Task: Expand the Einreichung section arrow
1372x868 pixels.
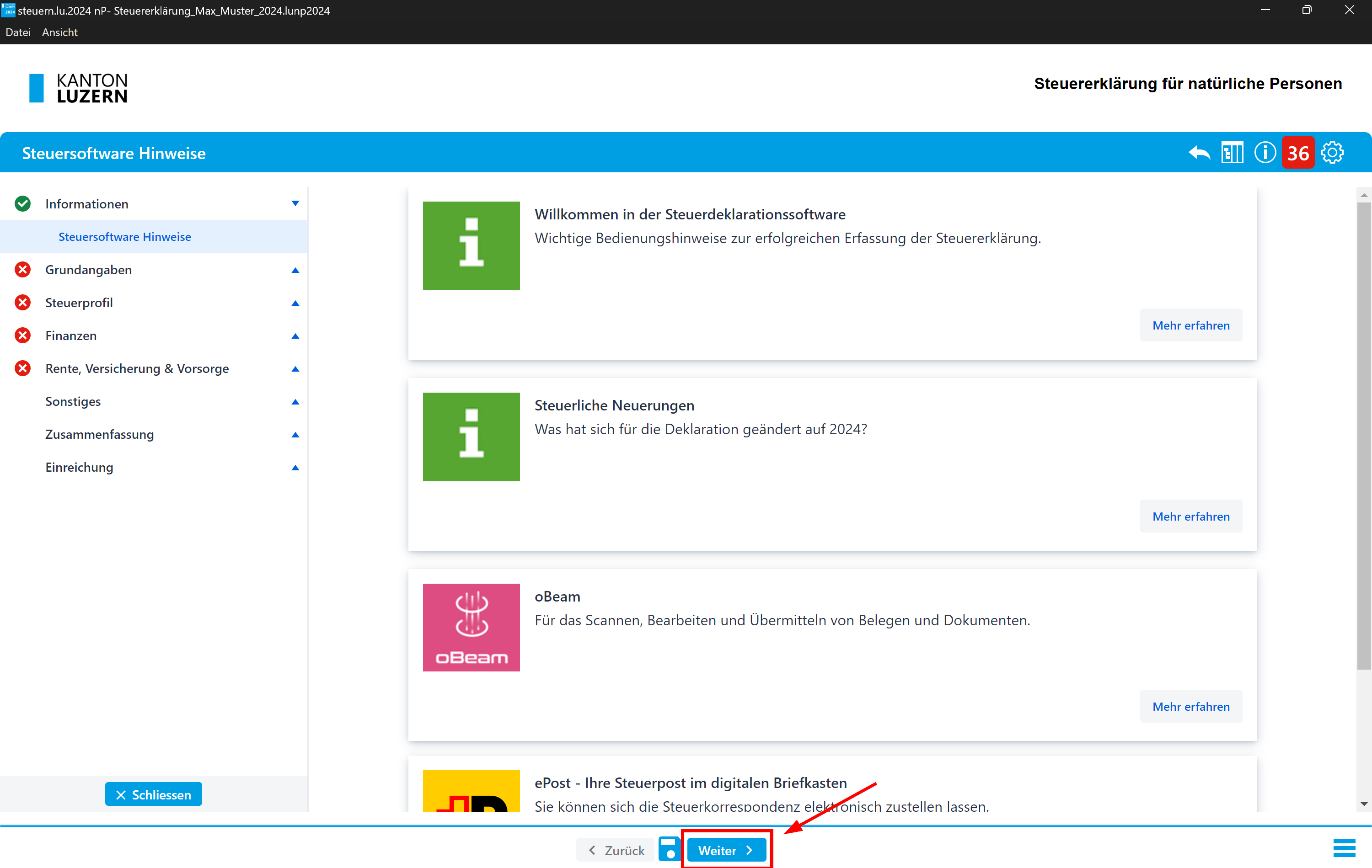Action: point(295,468)
